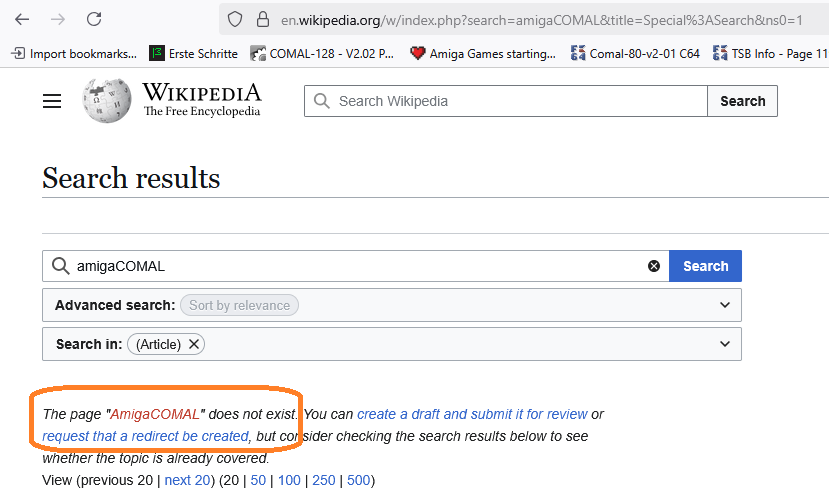
Task: Open the Amiga Games starting bookmark
Action: [x=483, y=53]
